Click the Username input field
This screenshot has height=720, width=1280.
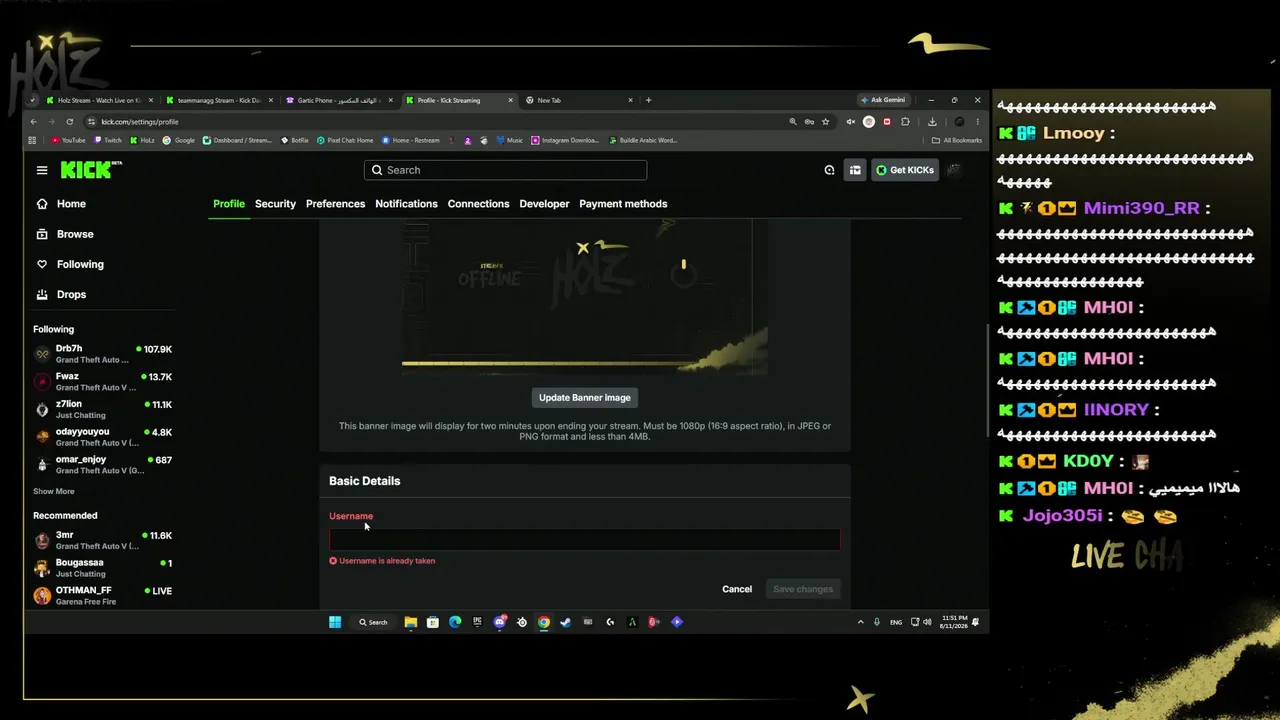point(585,540)
